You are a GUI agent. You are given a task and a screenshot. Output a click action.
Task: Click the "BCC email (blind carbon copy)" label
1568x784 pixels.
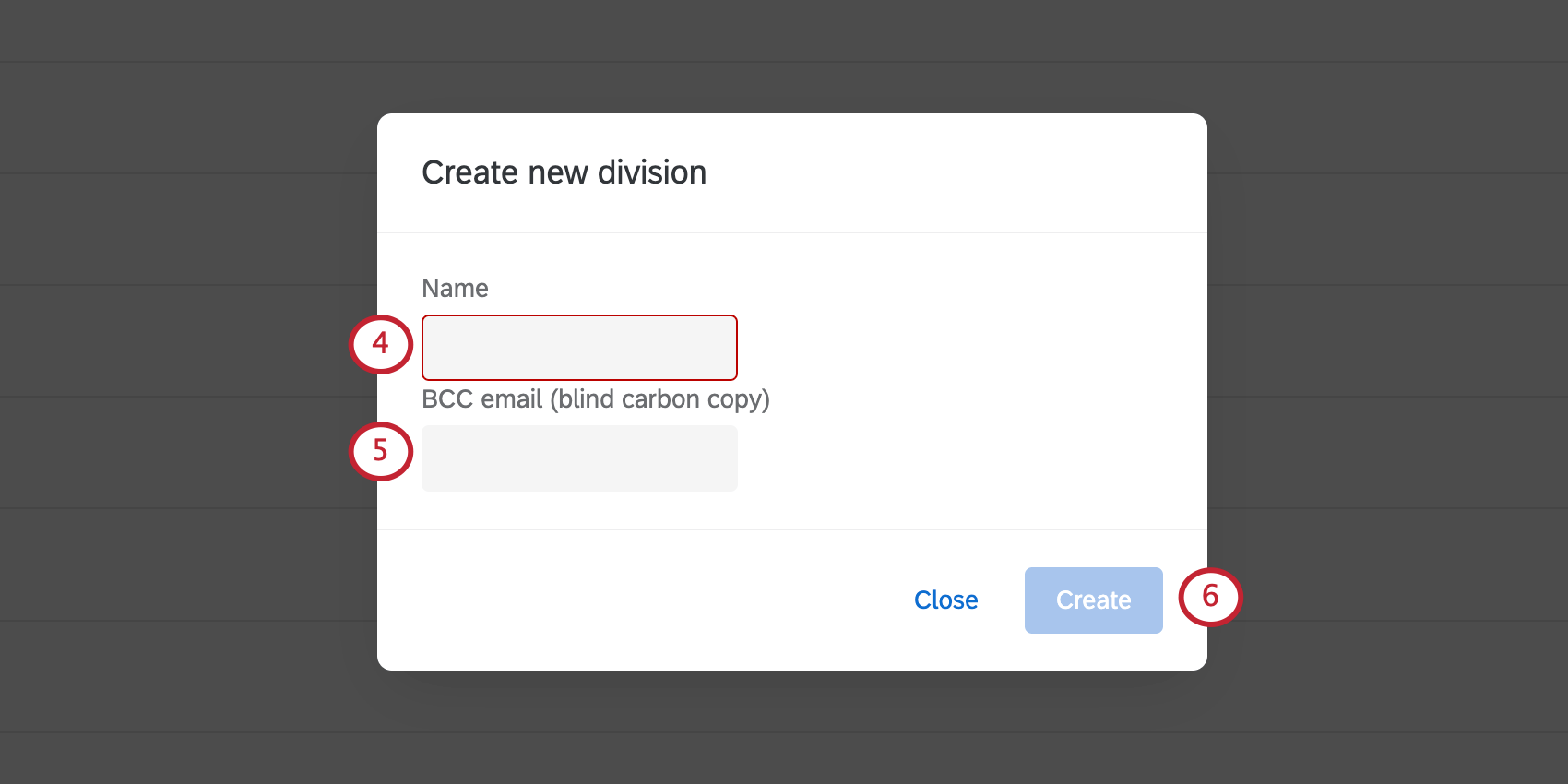pyautogui.click(x=595, y=399)
